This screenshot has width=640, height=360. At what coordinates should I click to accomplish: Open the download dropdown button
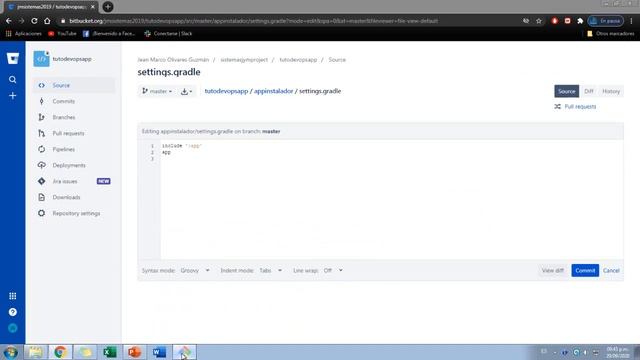(x=186, y=91)
